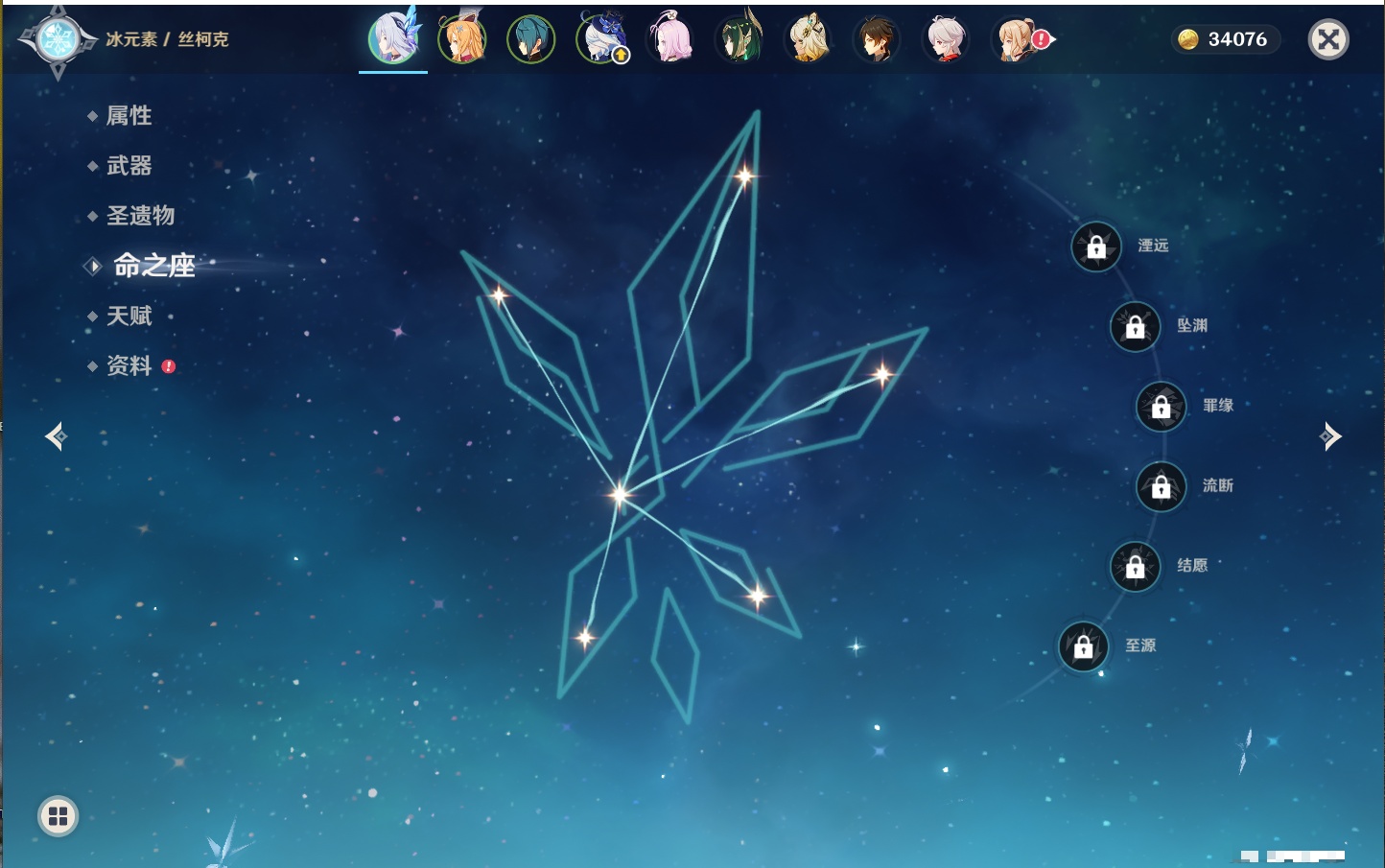
Task: Open the locked 坠渊 constellation node
Action: [x=1136, y=326]
